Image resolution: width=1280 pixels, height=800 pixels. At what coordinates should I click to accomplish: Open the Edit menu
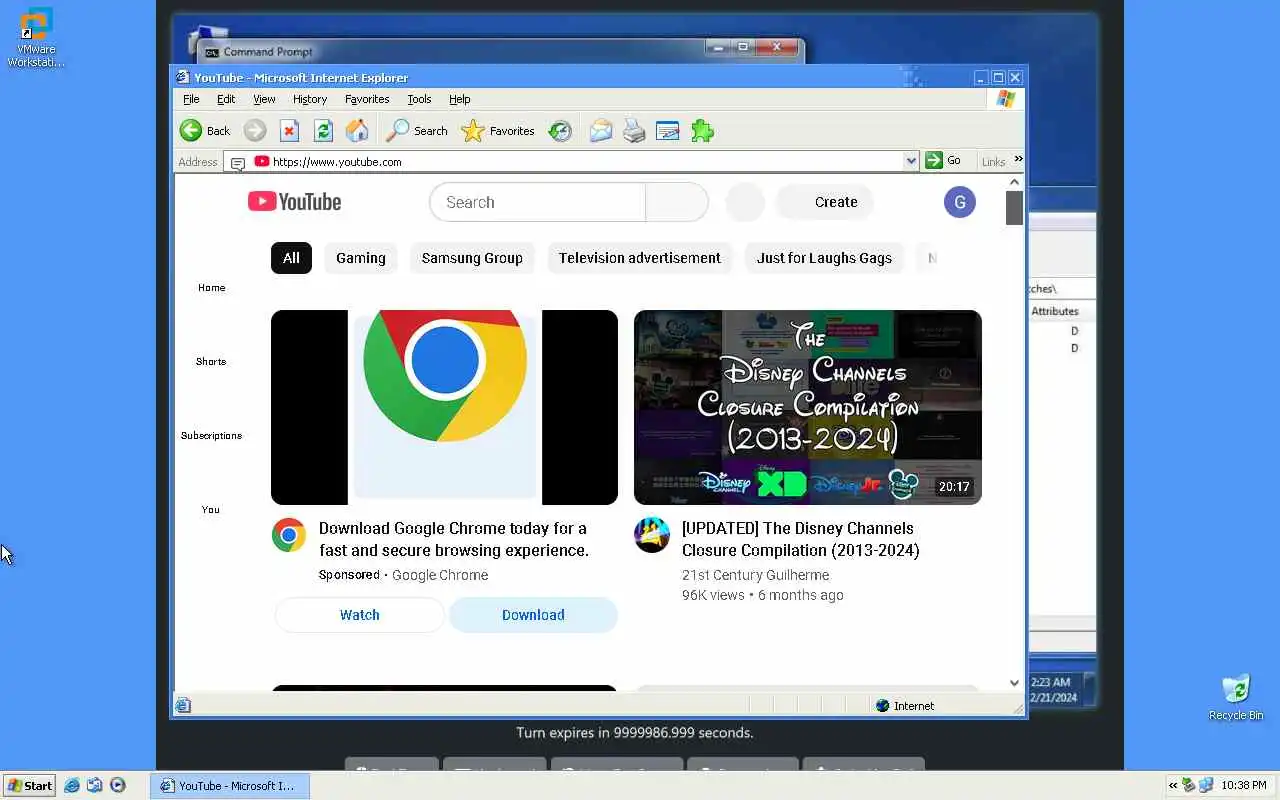click(x=226, y=99)
